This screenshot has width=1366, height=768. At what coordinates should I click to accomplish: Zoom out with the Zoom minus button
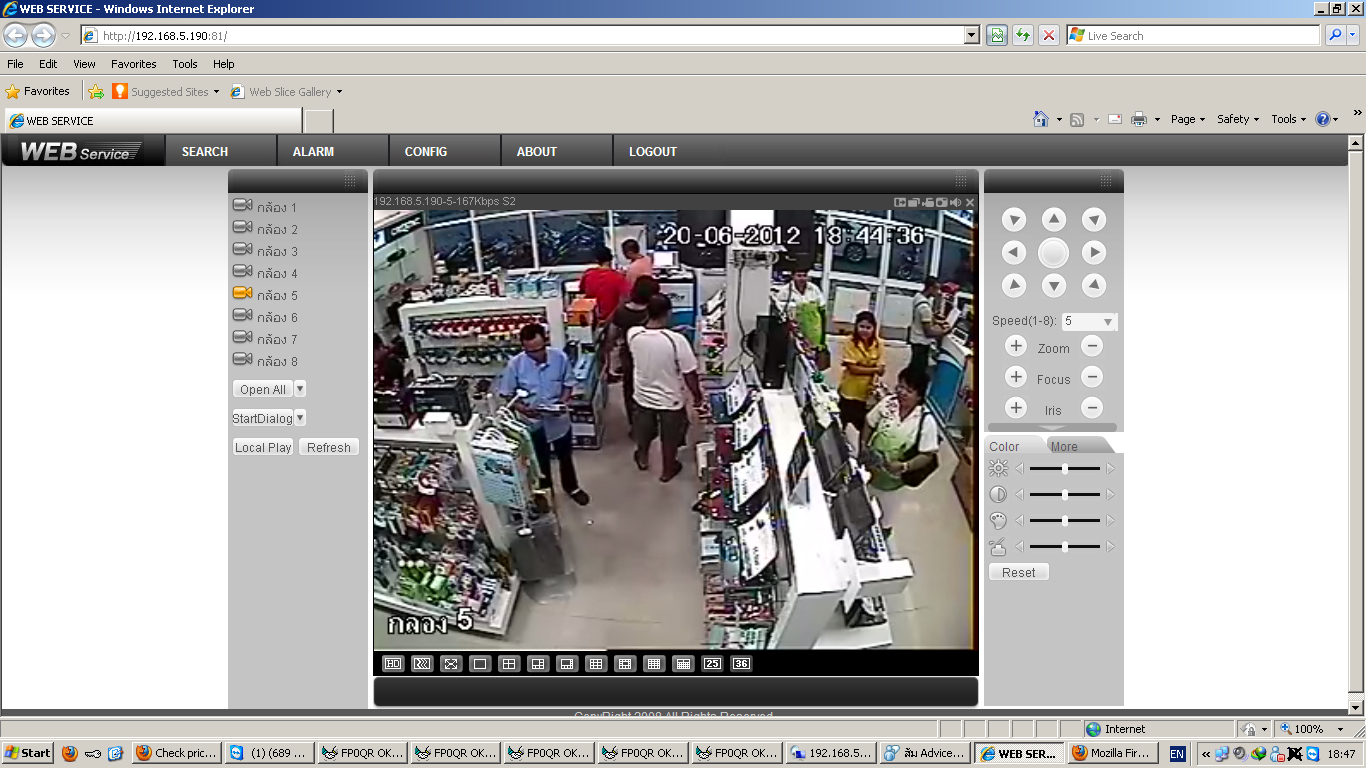click(1092, 347)
